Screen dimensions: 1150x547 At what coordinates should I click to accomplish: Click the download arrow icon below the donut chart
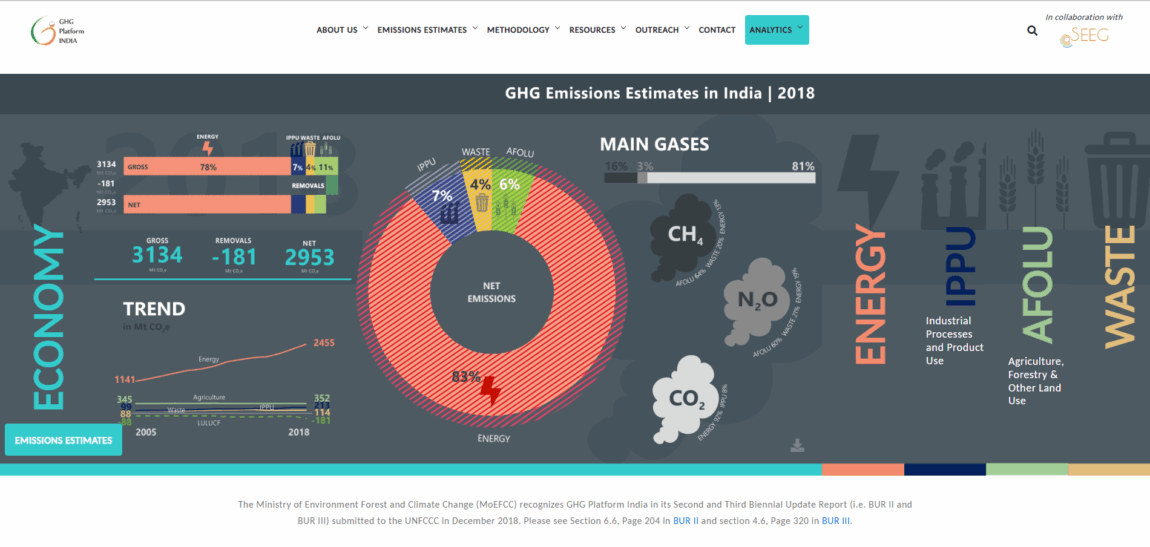coord(797,445)
